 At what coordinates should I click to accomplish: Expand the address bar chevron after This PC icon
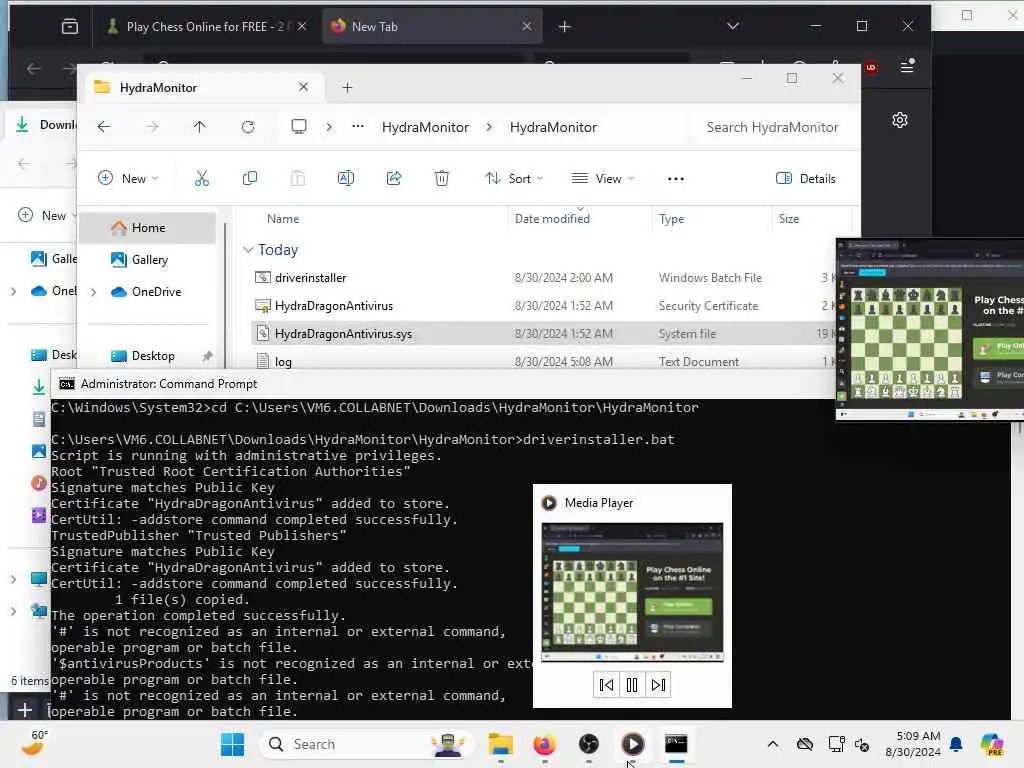329,127
